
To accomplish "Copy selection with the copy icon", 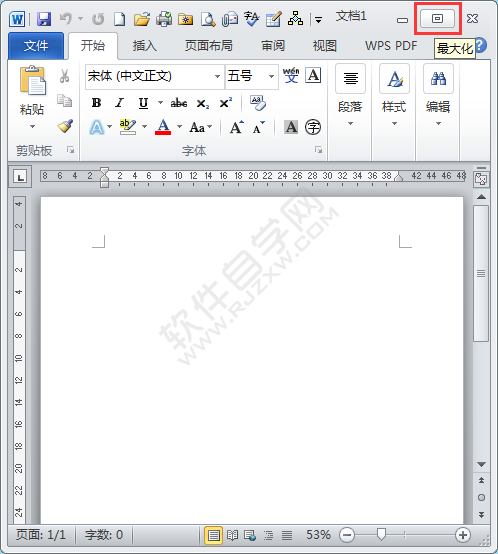I will coord(65,100).
